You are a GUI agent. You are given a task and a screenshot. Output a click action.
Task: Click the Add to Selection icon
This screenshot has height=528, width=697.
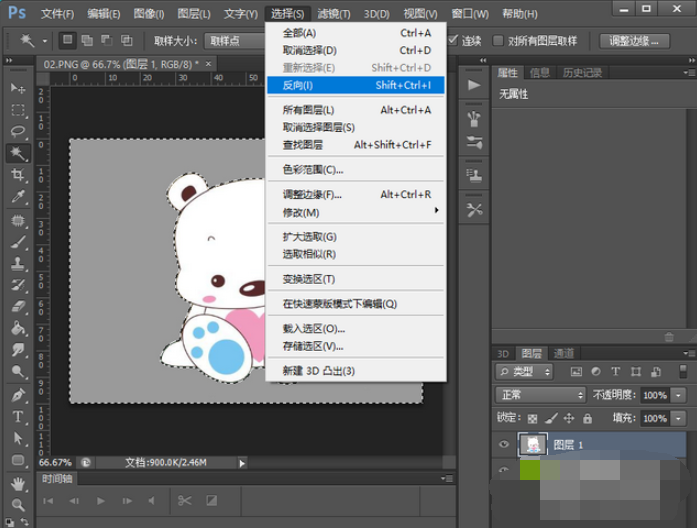pyautogui.click(x=87, y=40)
